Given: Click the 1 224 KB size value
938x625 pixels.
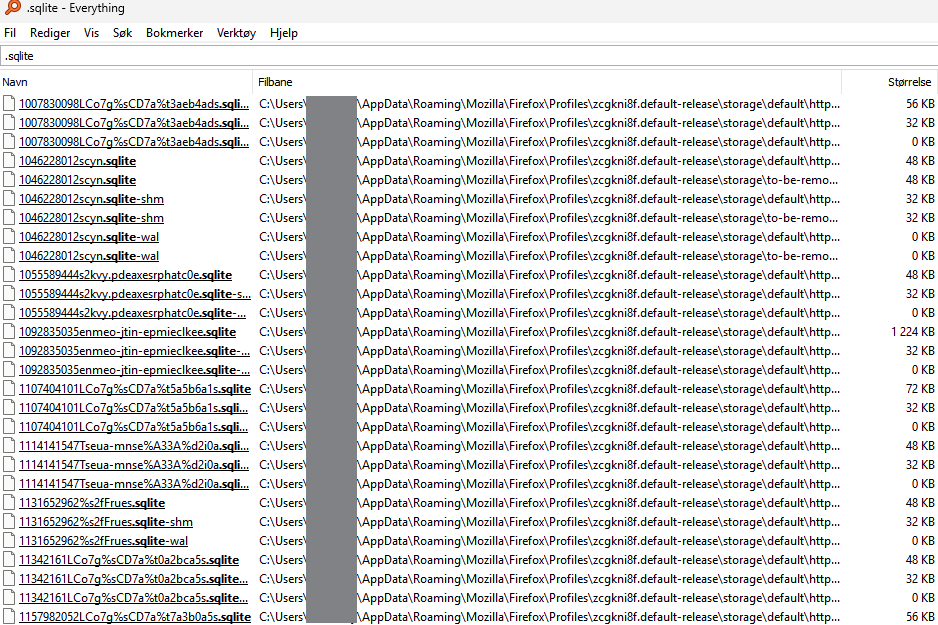Looking at the screenshot, I should tap(912, 332).
